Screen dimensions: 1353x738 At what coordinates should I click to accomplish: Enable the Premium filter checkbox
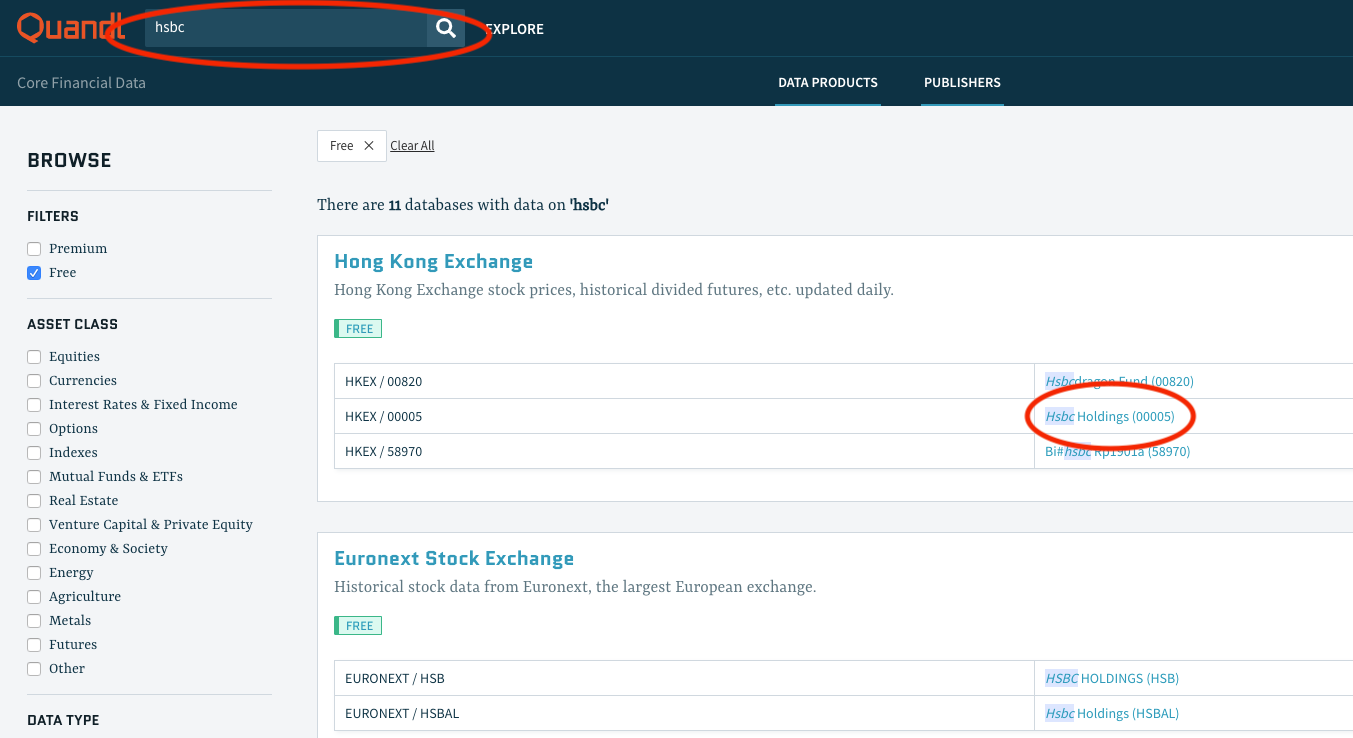click(x=33, y=248)
